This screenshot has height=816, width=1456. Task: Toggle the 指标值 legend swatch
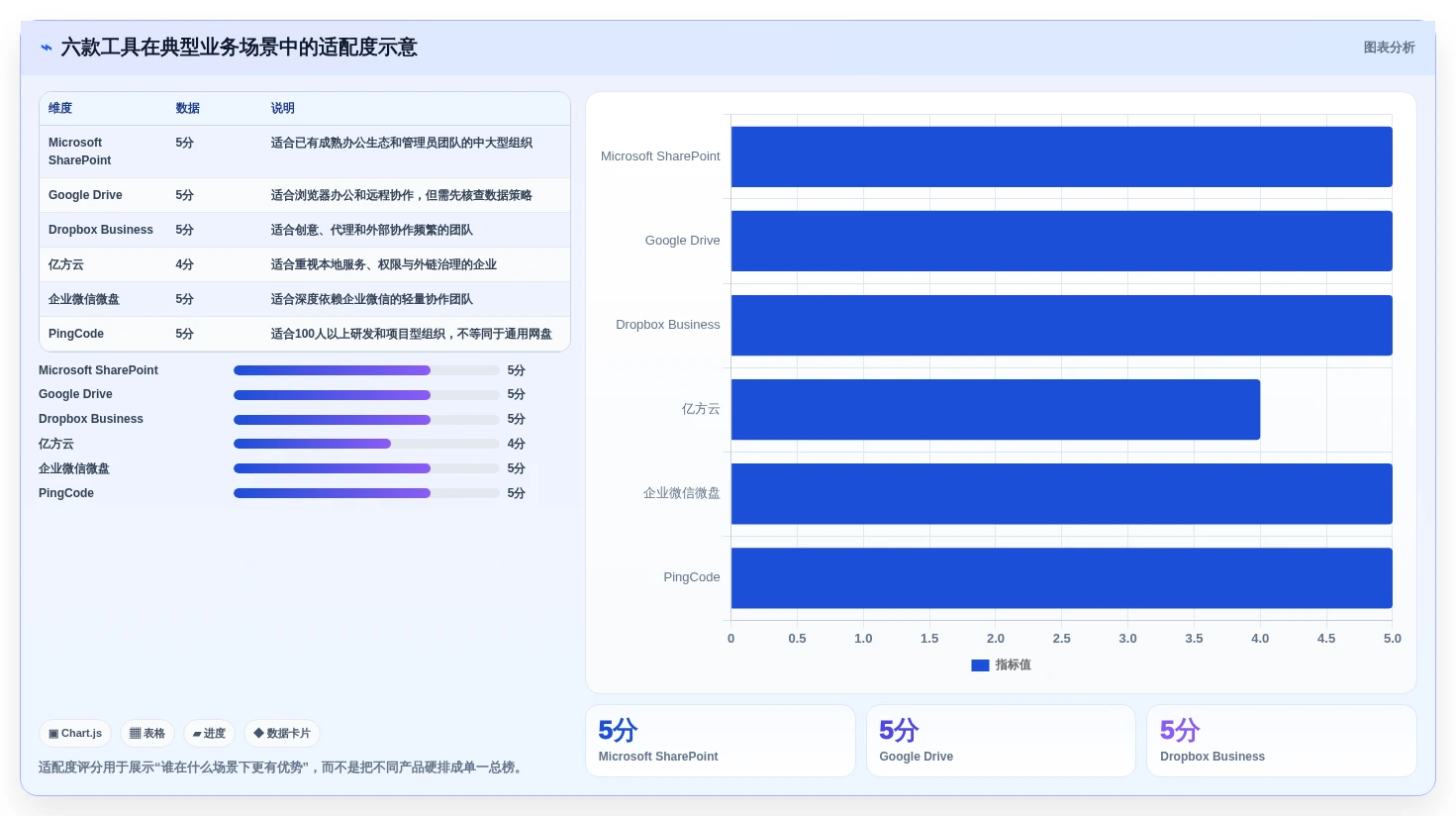click(x=980, y=665)
